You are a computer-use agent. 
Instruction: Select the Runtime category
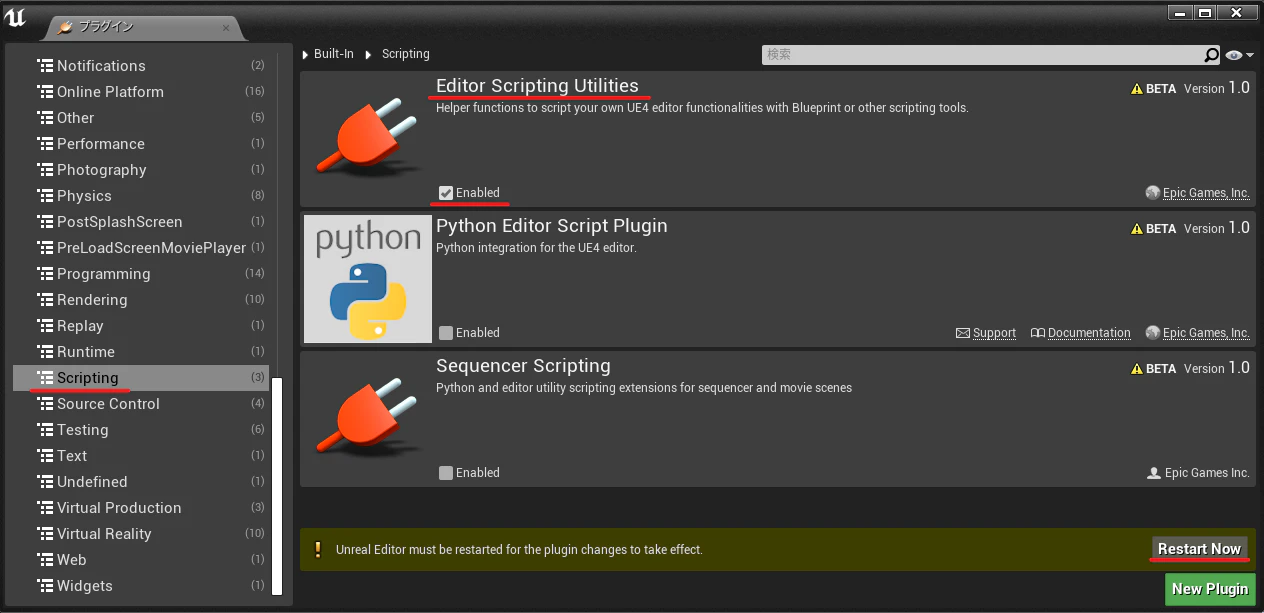pos(141,352)
